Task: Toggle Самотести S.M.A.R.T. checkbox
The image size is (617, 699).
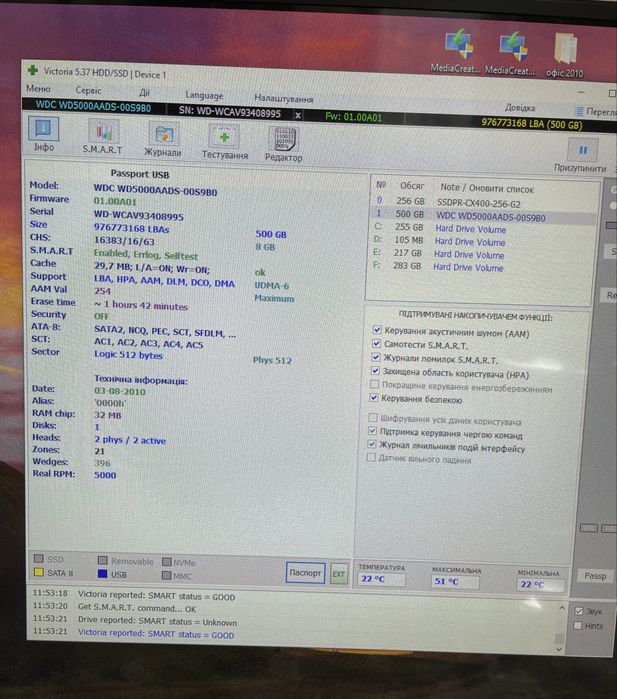Action: (377, 343)
